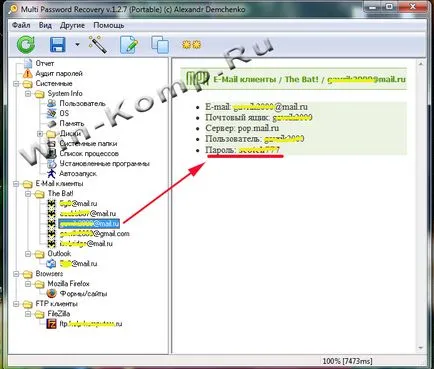Image resolution: width=434 pixels, height=369 pixels.
Task: Open the Другие menu
Action: (72, 25)
